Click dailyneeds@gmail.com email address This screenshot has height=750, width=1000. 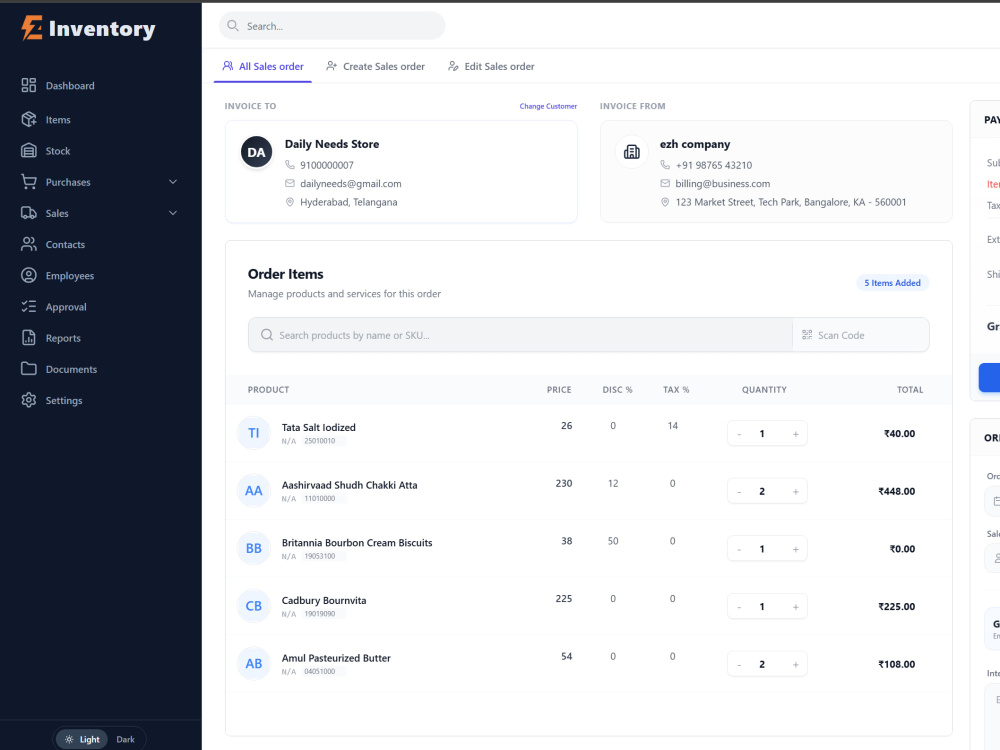[351, 183]
